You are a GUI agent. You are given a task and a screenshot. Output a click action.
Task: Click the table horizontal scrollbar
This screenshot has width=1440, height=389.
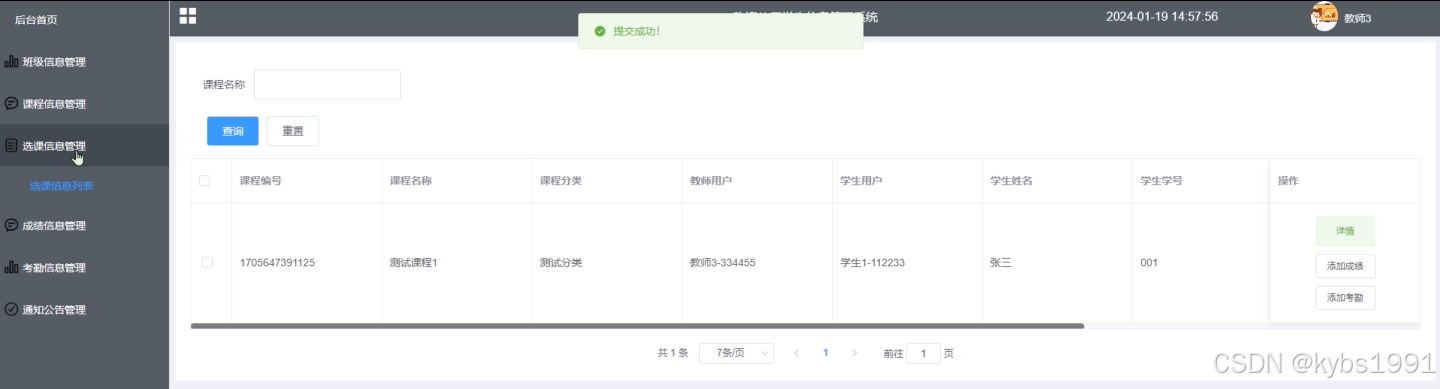(637, 326)
